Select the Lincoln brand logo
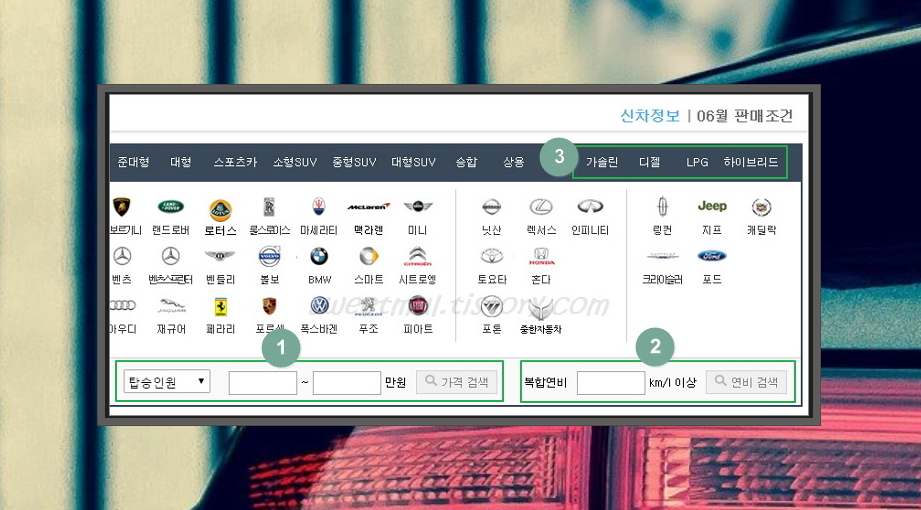Viewport: 921px width, 510px height. (663, 206)
